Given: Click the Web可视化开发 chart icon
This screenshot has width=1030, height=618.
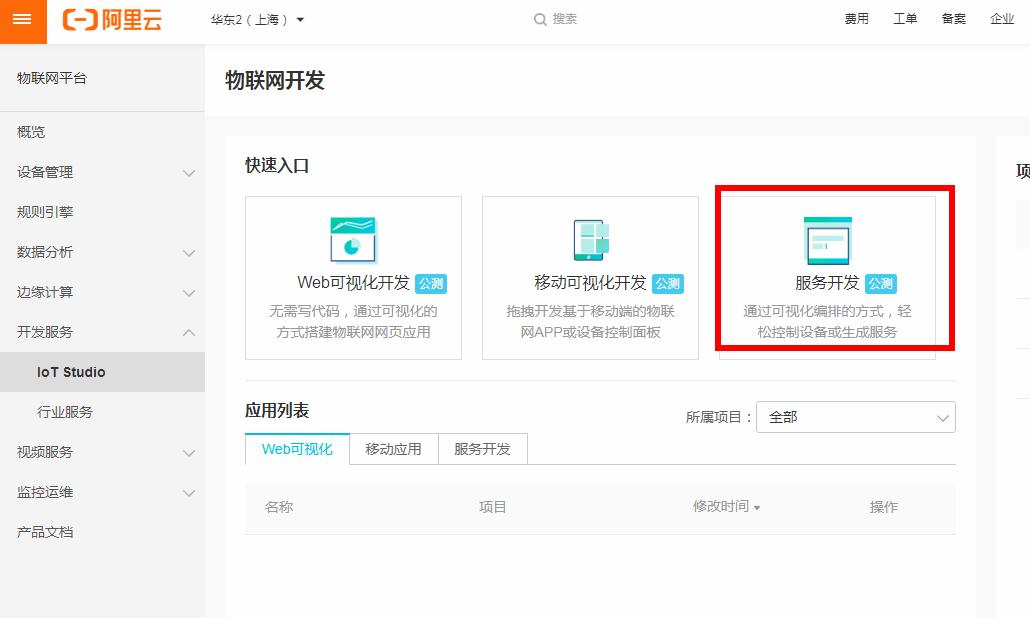Looking at the screenshot, I should click(x=353, y=240).
